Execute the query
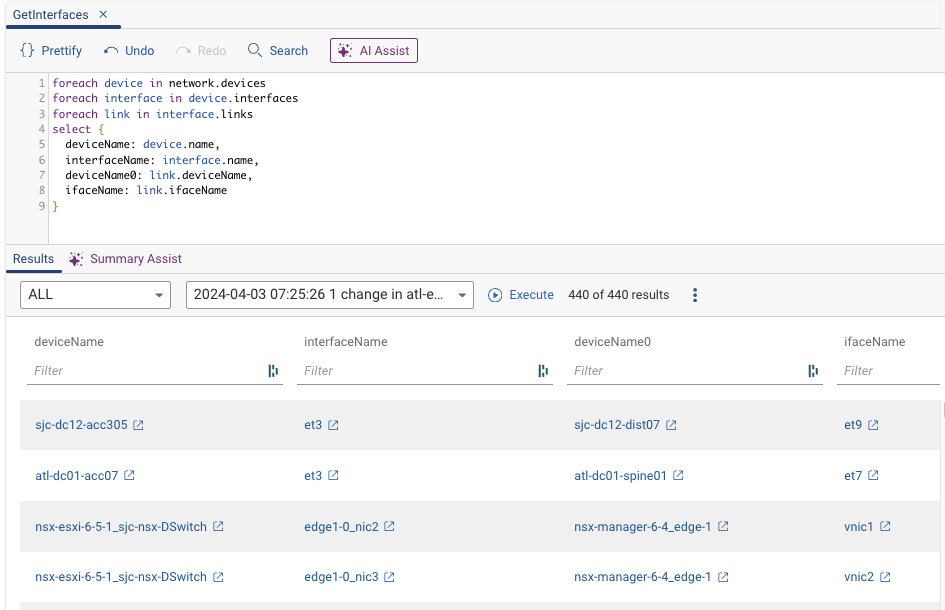The width and height of the screenshot is (945, 610). click(x=520, y=295)
